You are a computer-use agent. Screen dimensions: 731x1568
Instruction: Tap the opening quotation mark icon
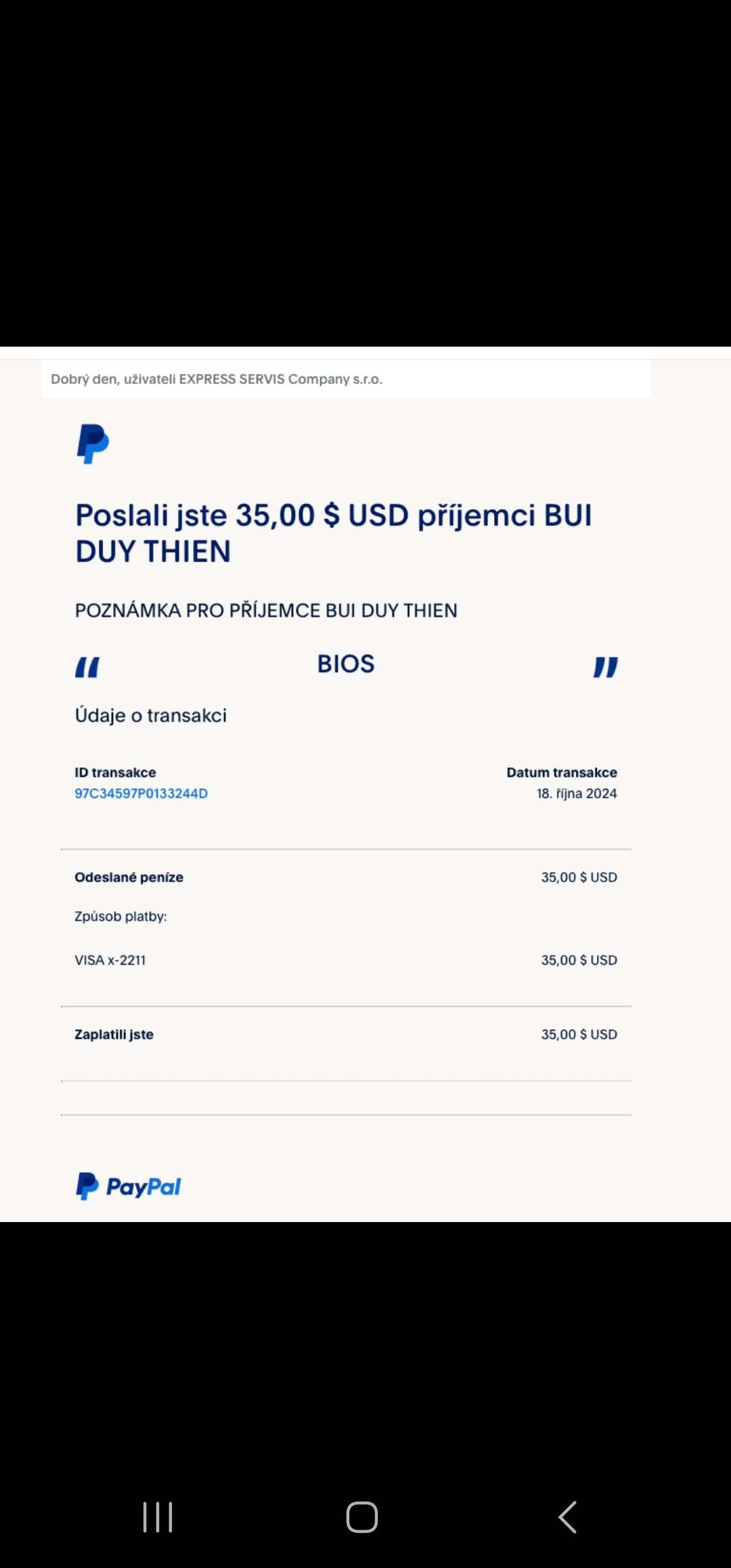pyautogui.click(x=87, y=667)
